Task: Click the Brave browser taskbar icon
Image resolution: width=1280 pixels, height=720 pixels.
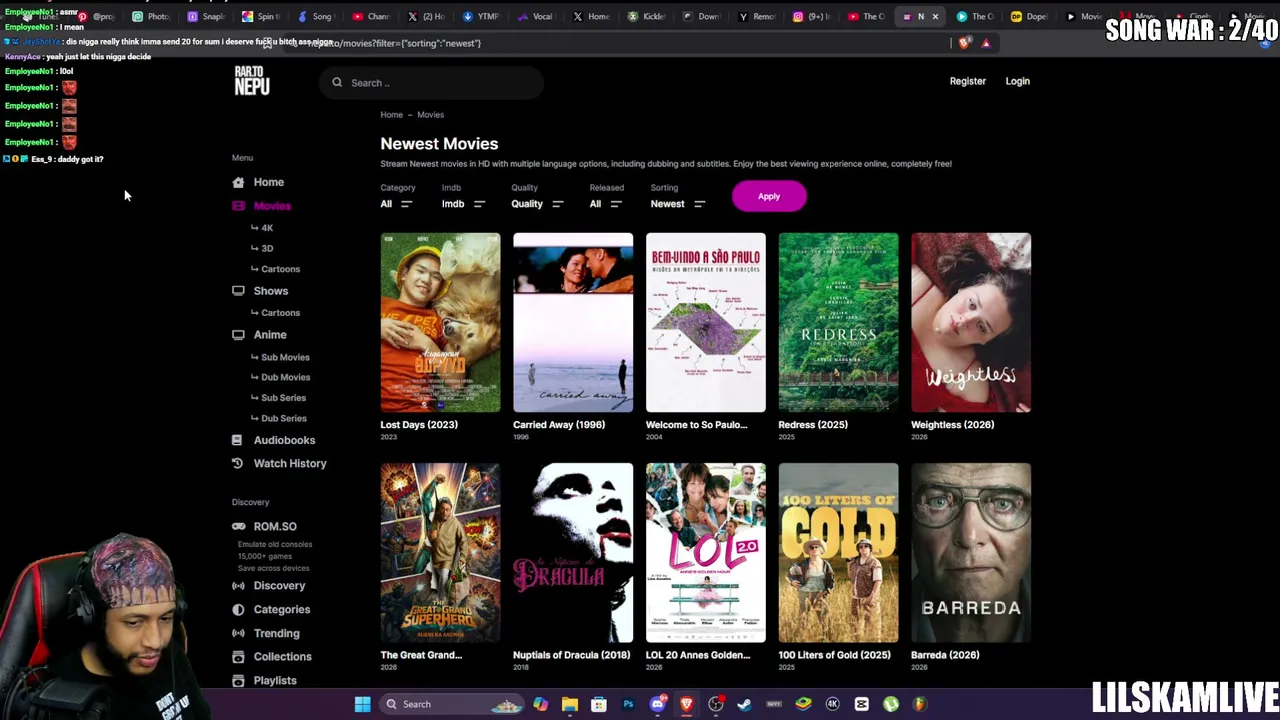Action: click(x=686, y=704)
